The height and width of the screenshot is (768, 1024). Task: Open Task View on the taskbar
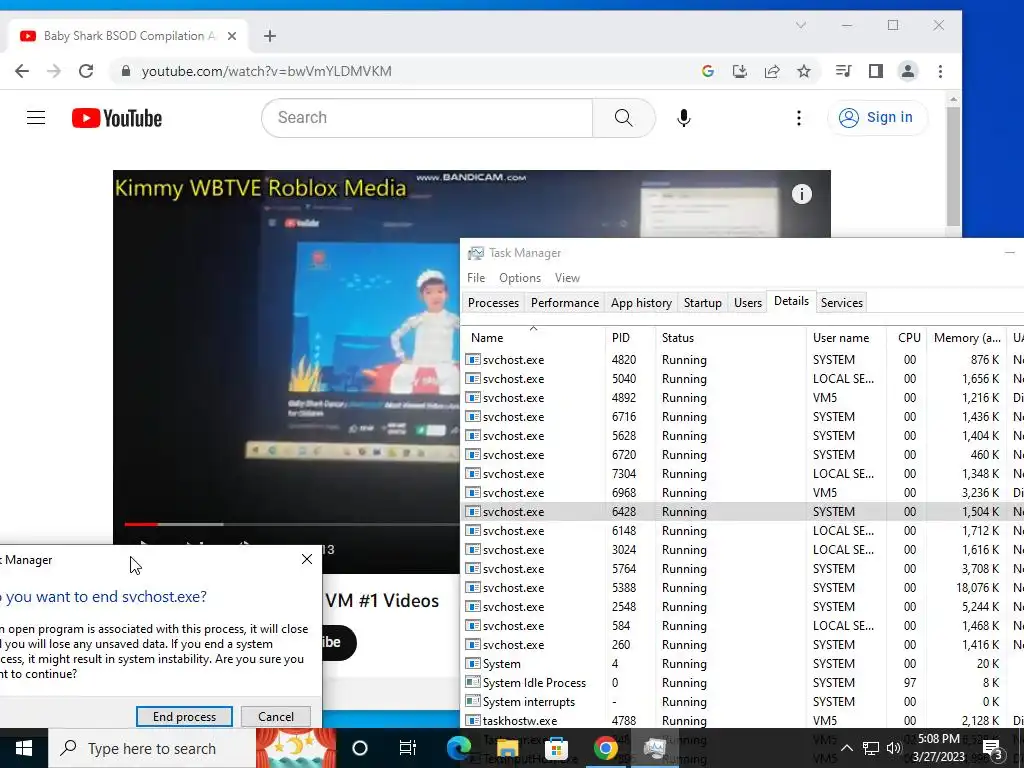tap(408, 748)
